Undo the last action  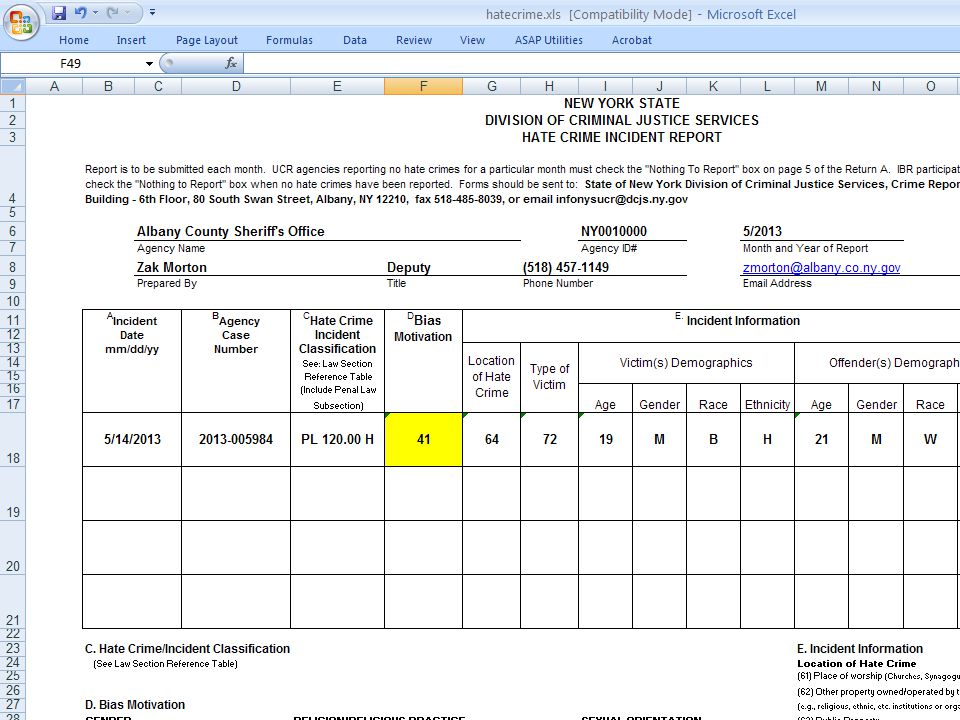coord(81,12)
